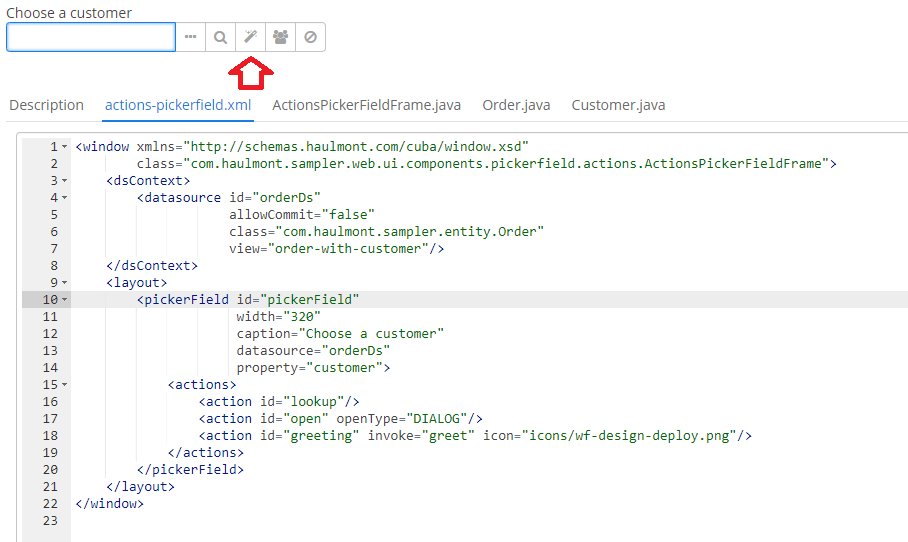Click code text allowCommit="false"

302,215
